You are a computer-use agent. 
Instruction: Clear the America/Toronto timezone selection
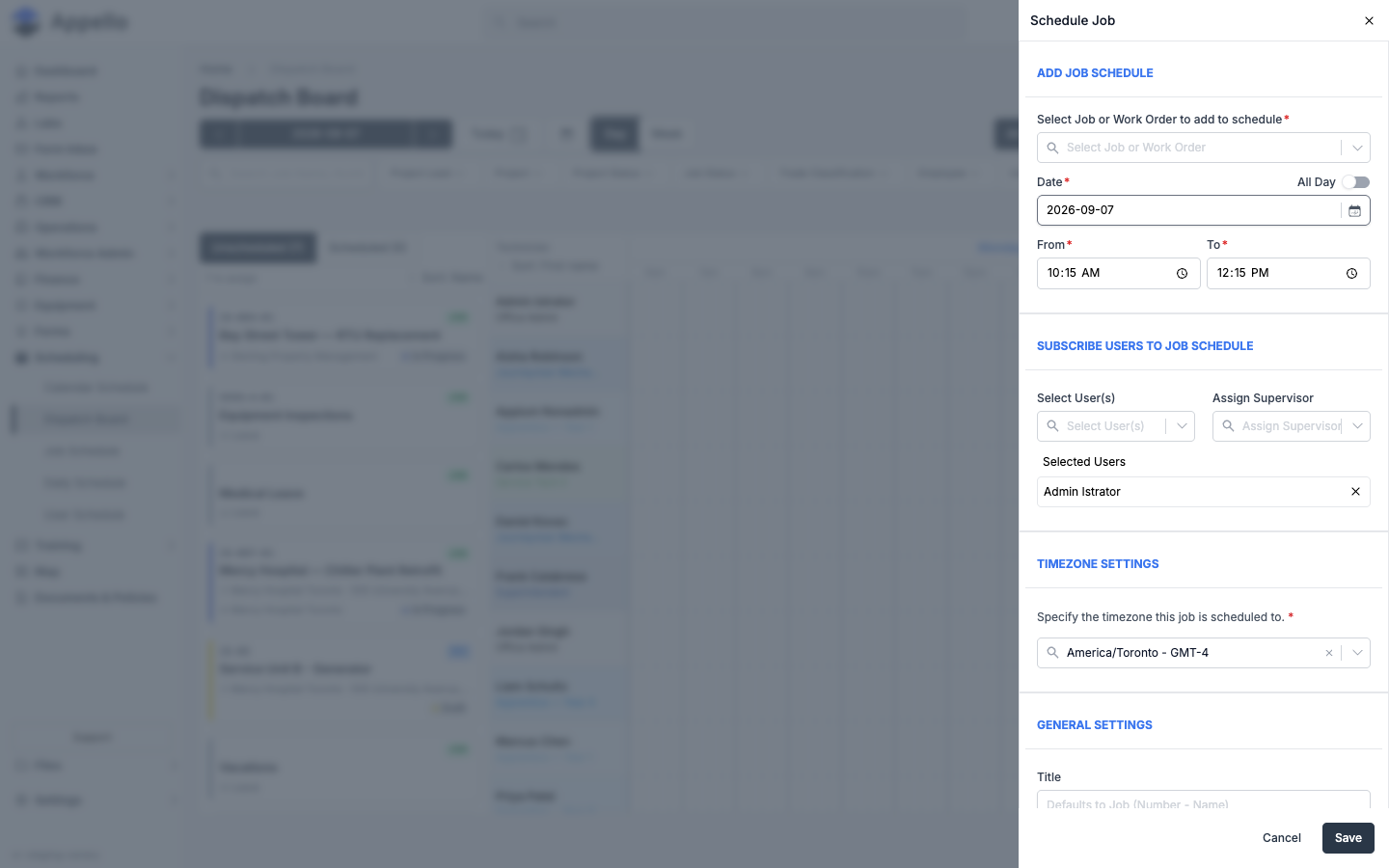(1328, 653)
